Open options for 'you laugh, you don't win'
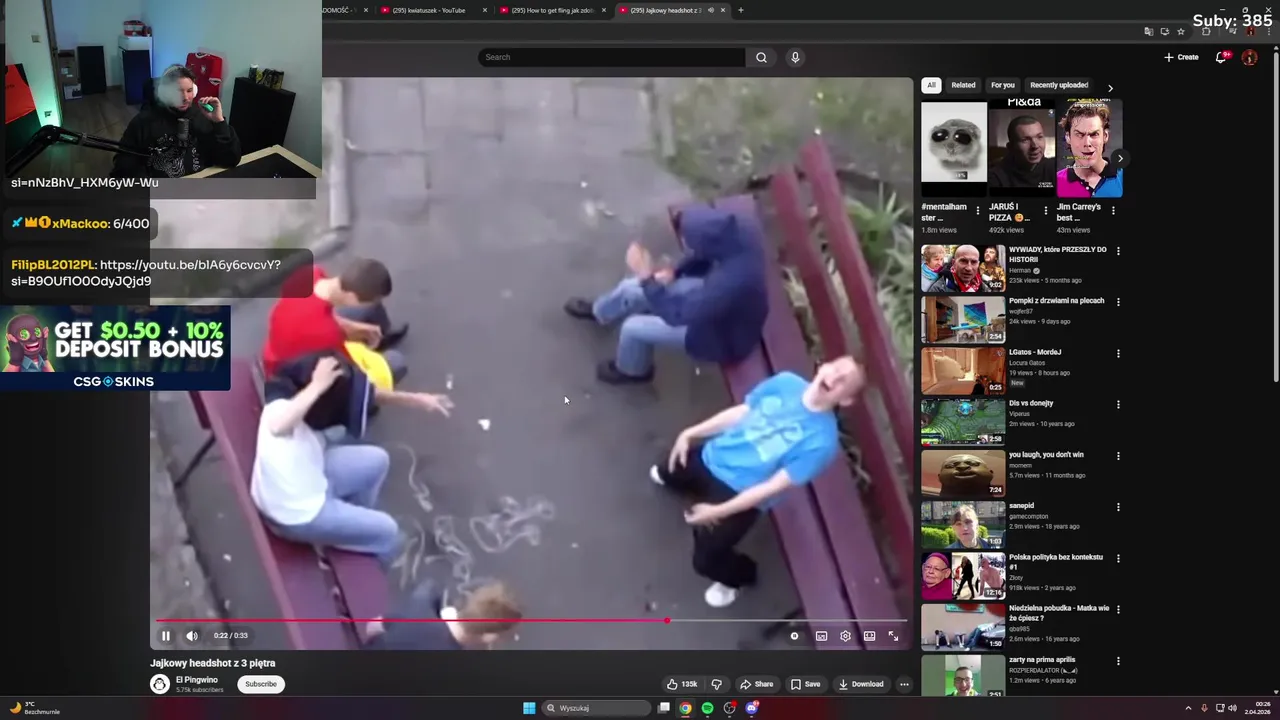Screen dimensions: 1280x720 1118,455
